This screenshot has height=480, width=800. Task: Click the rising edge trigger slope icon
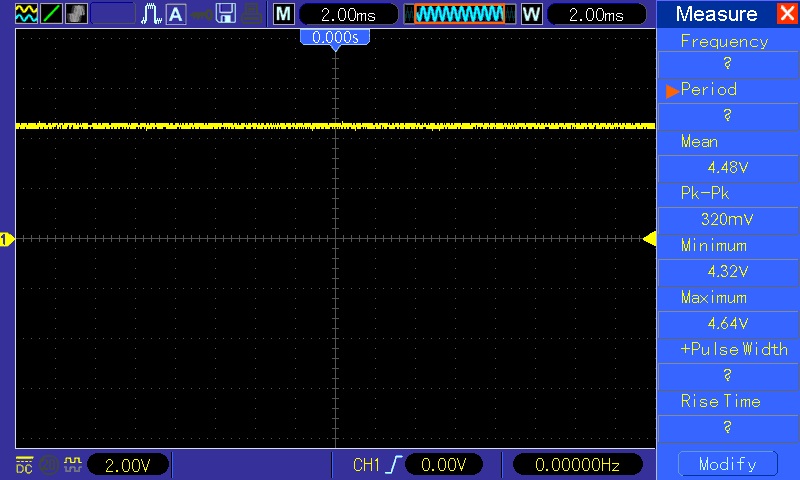(394, 464)
